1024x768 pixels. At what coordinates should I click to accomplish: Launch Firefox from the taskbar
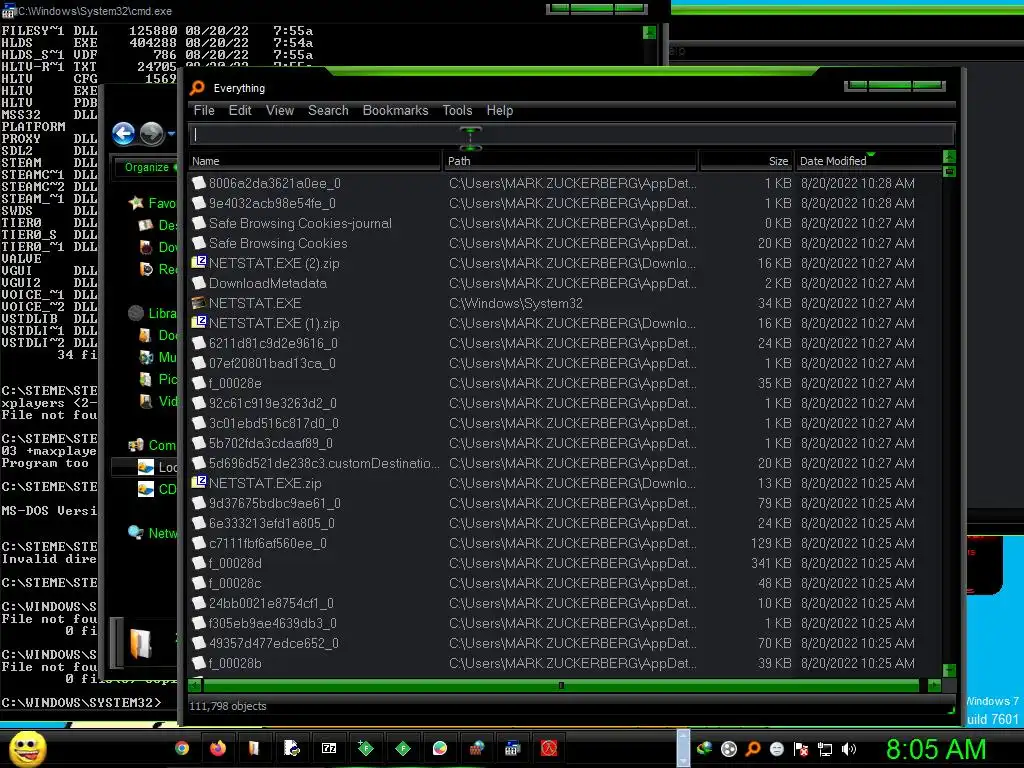217,748
